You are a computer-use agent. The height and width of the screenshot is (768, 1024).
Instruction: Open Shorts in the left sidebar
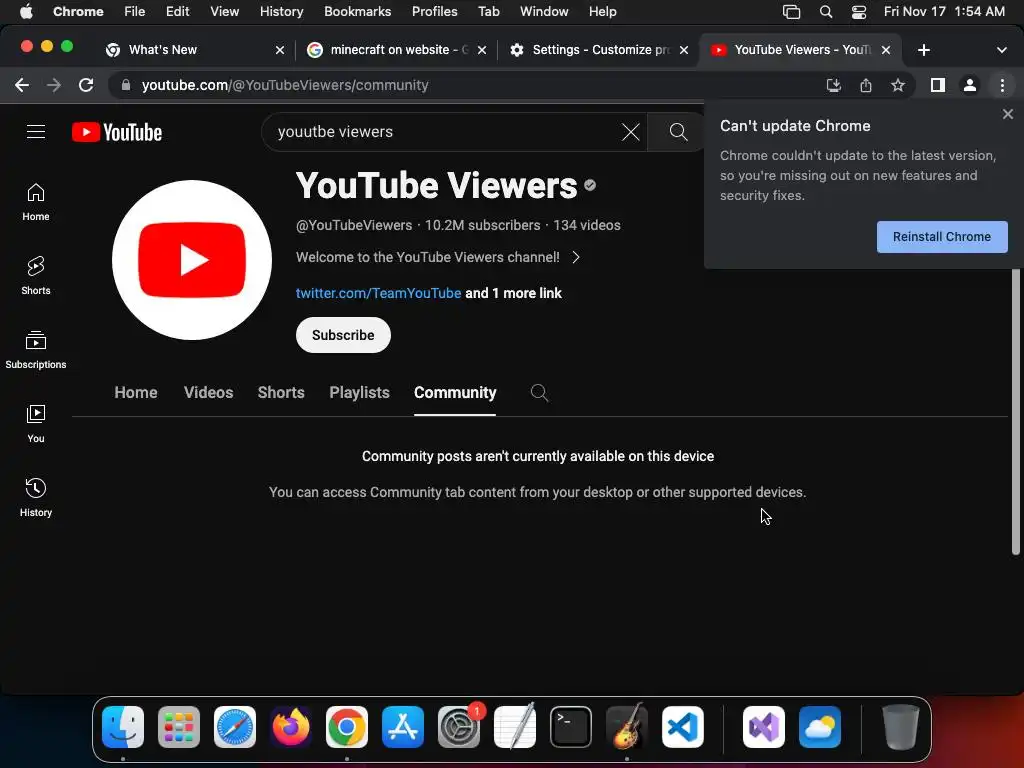(36, 276)
